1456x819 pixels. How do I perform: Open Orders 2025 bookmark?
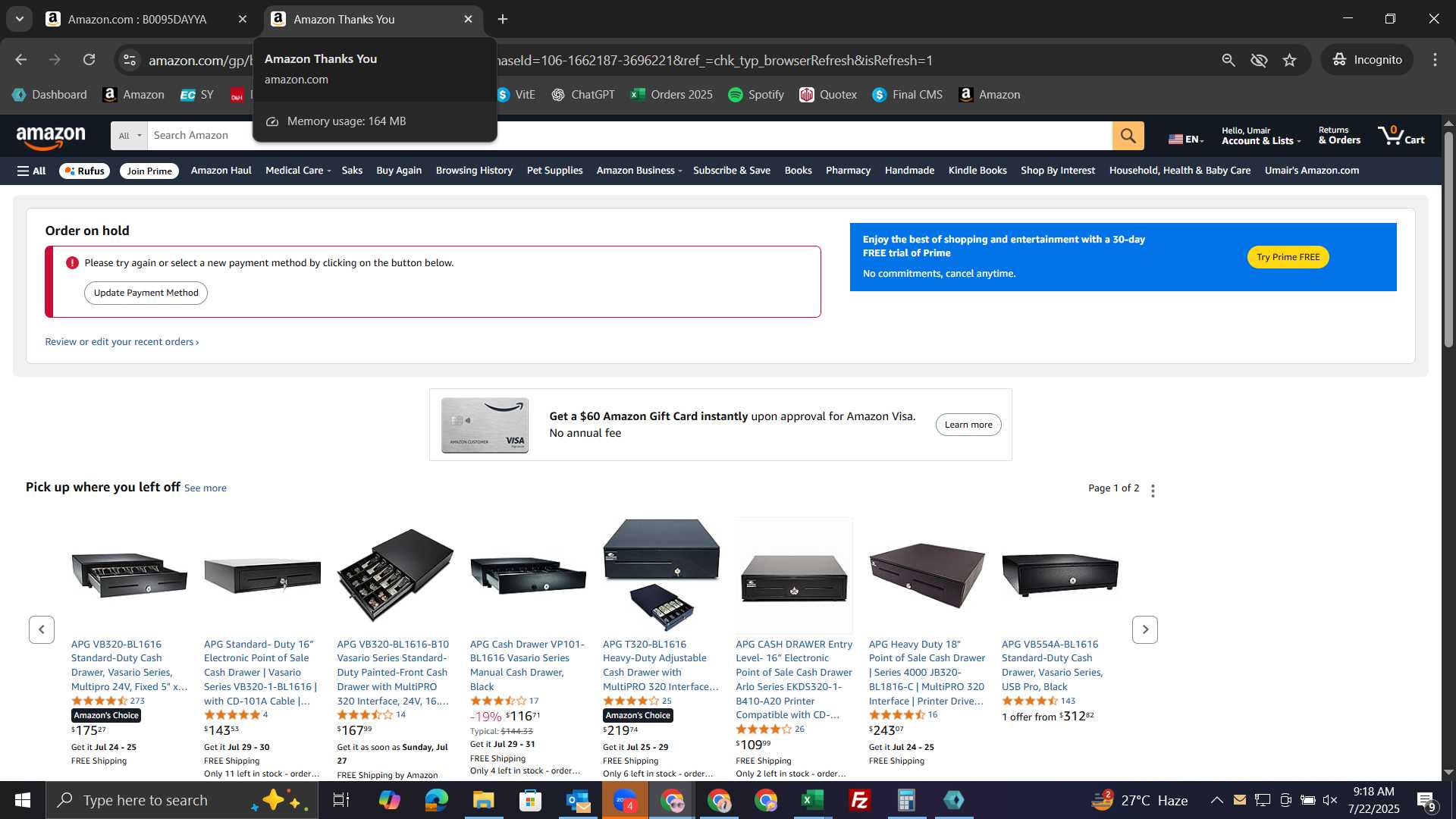click(672, 95)
